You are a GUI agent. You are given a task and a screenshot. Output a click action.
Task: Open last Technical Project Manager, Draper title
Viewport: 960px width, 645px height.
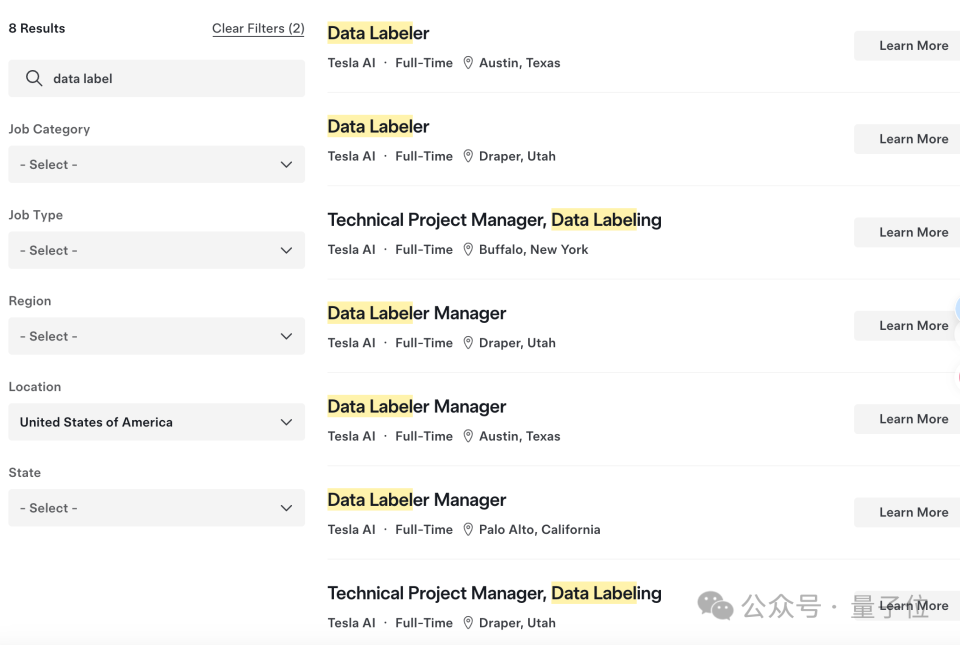(x=494, y=593)
